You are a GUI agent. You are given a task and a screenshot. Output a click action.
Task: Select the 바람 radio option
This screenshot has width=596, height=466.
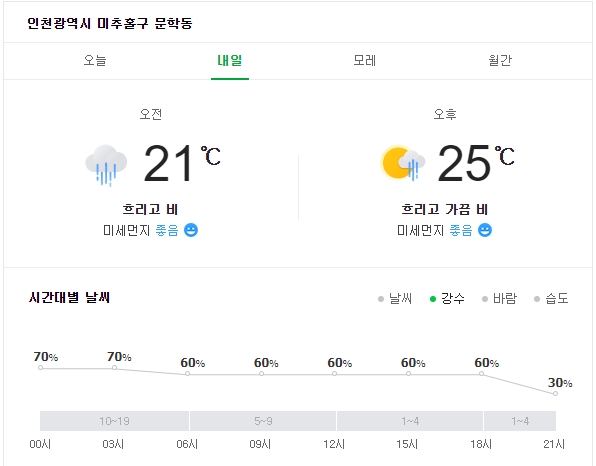coord(499,299)
